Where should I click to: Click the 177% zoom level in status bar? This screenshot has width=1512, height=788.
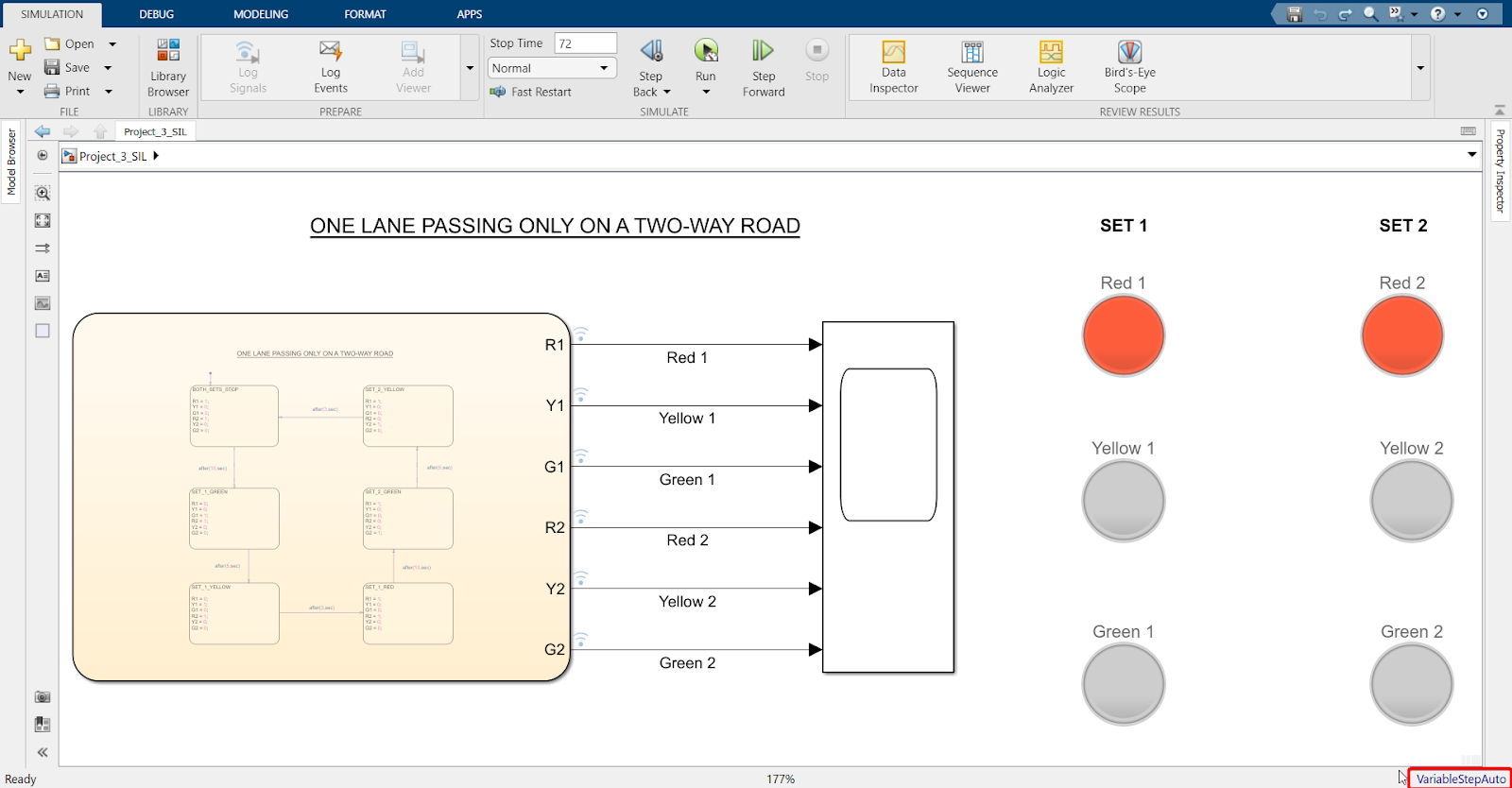click(x=781, y=779)
